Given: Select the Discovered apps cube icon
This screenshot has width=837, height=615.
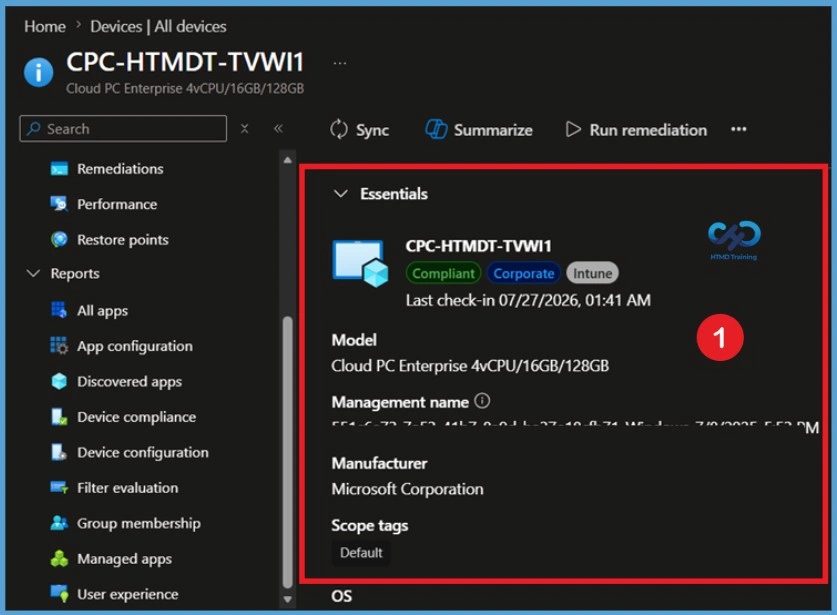Looking at the screenshot, I should pos(59,381).
